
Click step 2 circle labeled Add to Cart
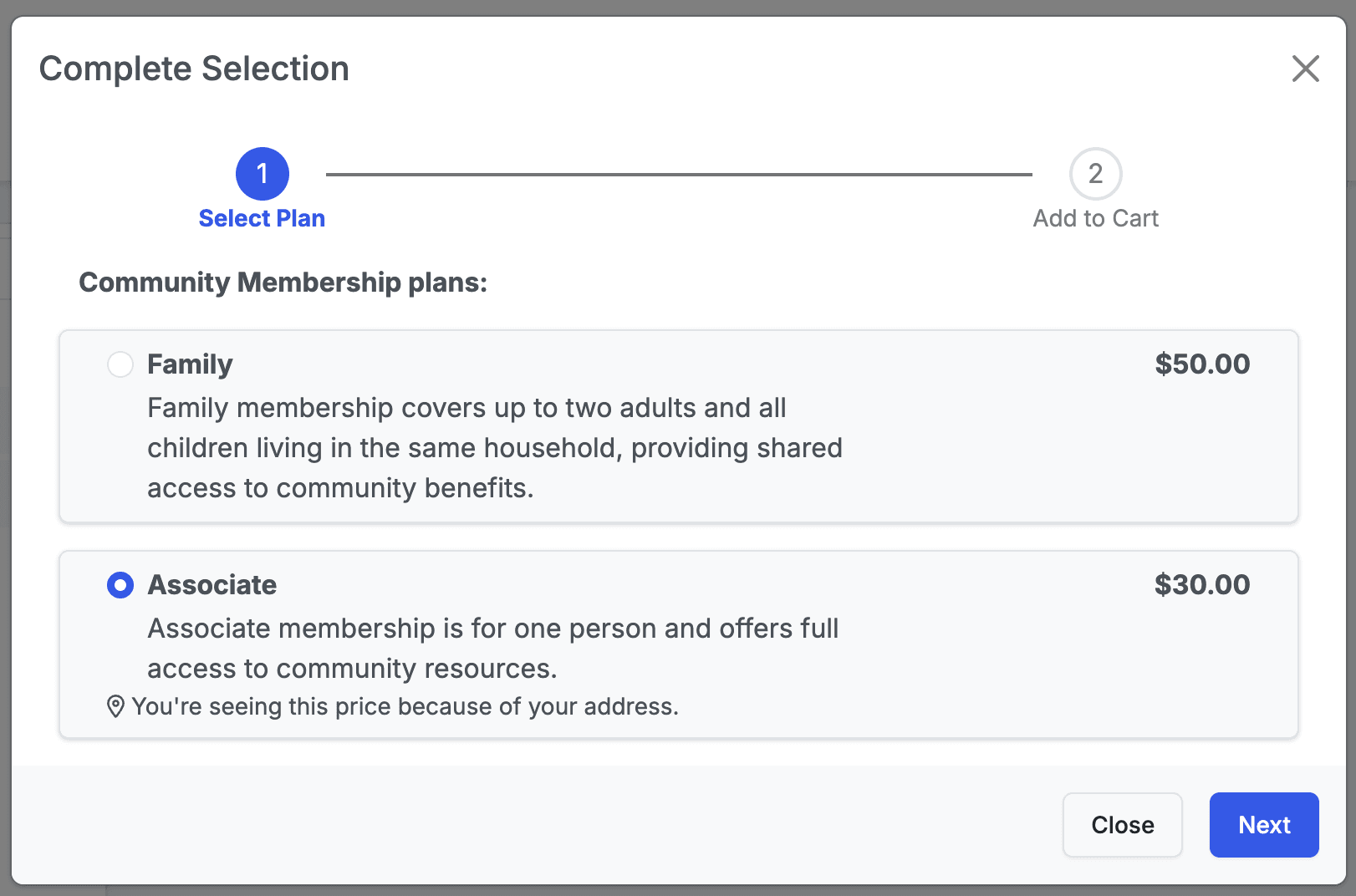(x=1095, y=174)
